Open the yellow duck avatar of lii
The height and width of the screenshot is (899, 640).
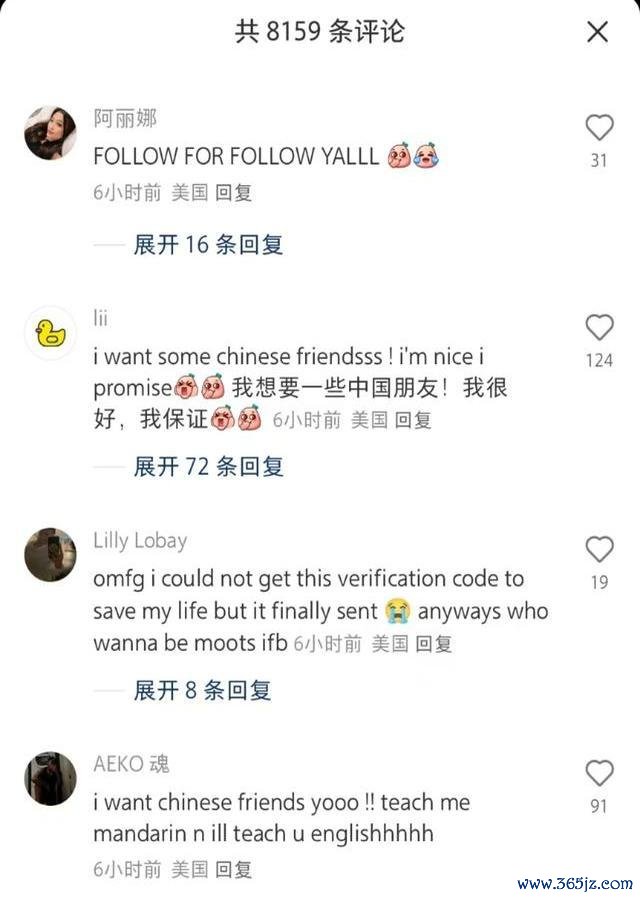[50, 333]
